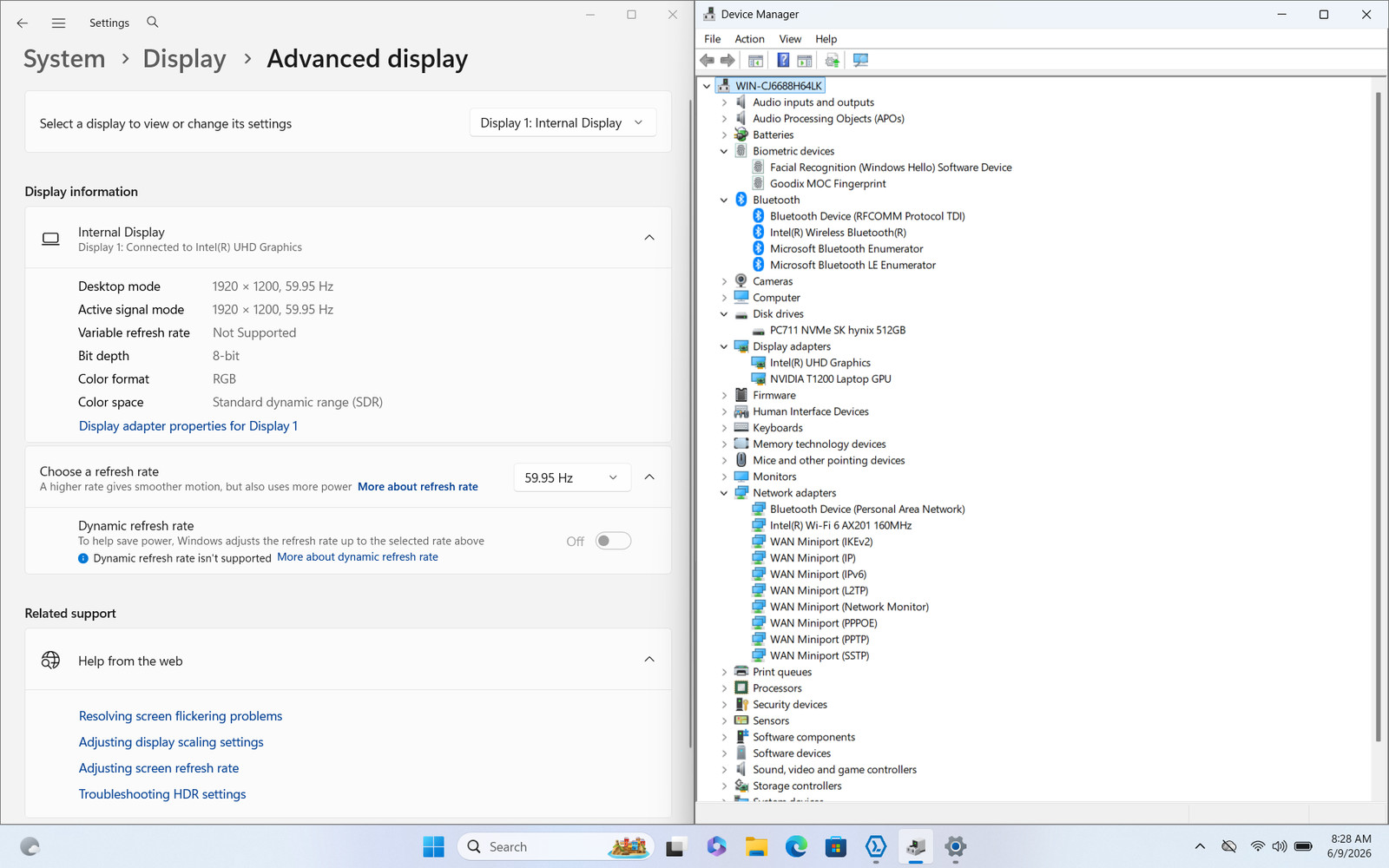Image resolution: width=1389 pixels, height=868 pixels.
Task: Collapse the Network adapters tree node
Action: tap(724, 494)
